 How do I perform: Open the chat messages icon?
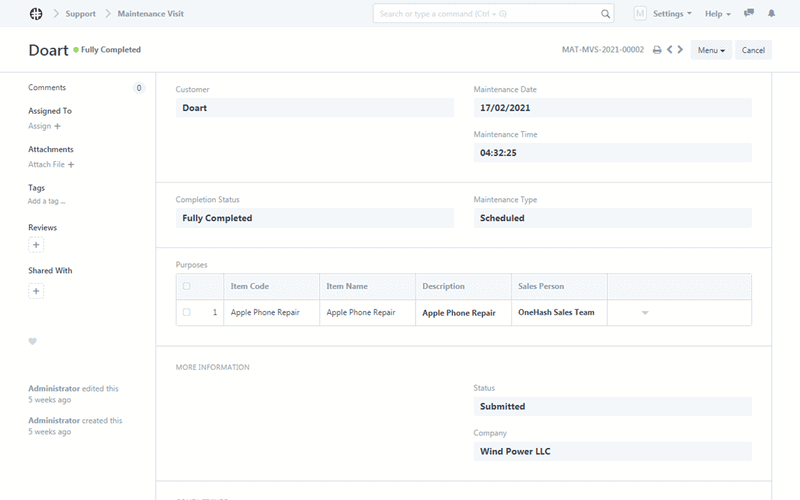pyautogui.click(x=749, y=14)
